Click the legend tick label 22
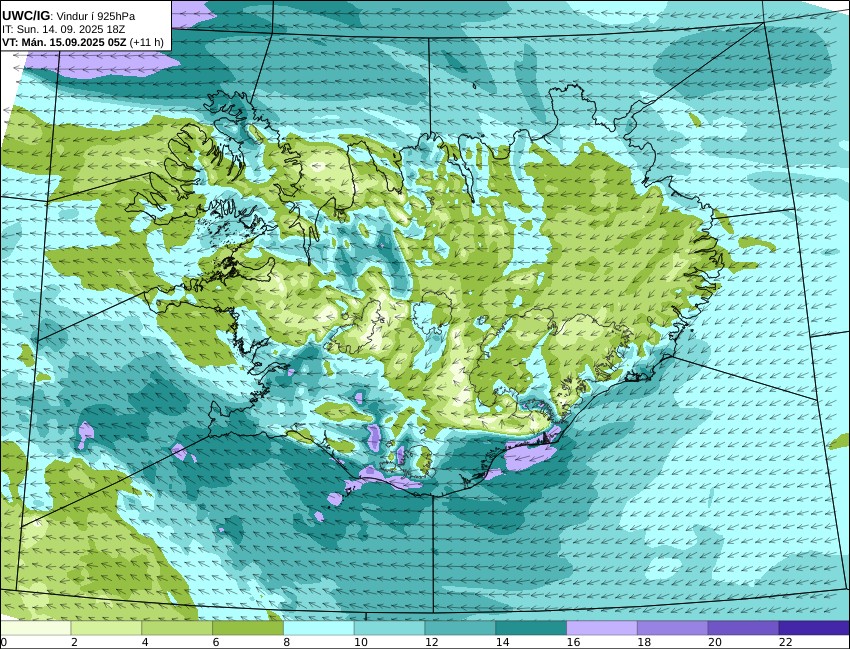Viewport: 850px width, 649px height. [x=785, y=642]
